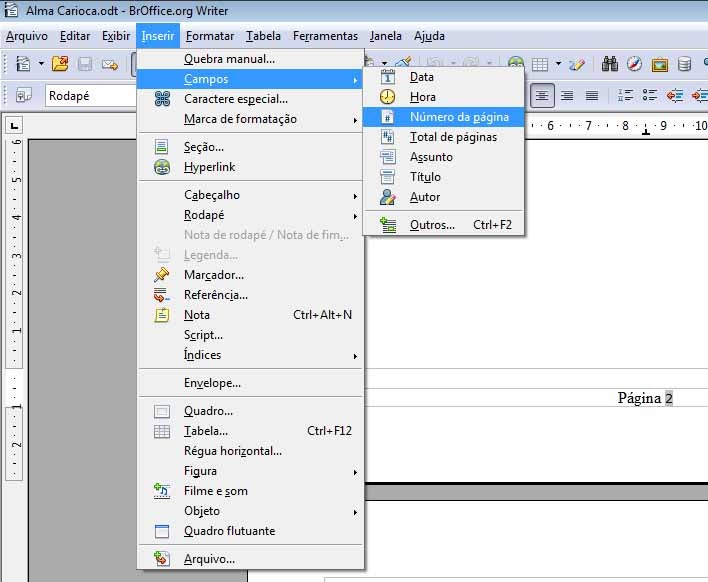Open the Formatar menu
Viewport: 708px width, 582px height.
point(210,36)
